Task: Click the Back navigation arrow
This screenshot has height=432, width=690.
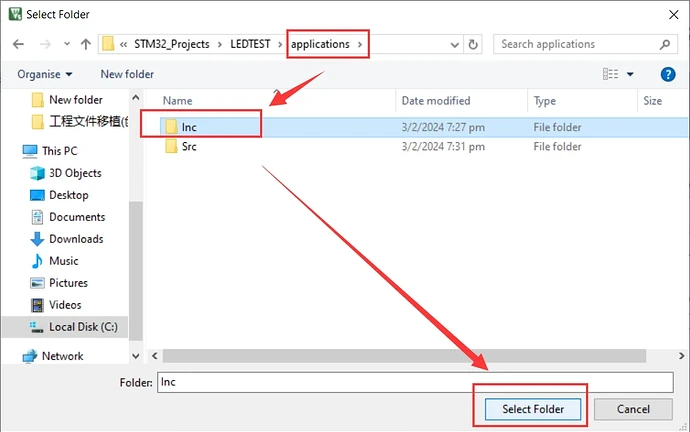Action: (x=18, y=44)
